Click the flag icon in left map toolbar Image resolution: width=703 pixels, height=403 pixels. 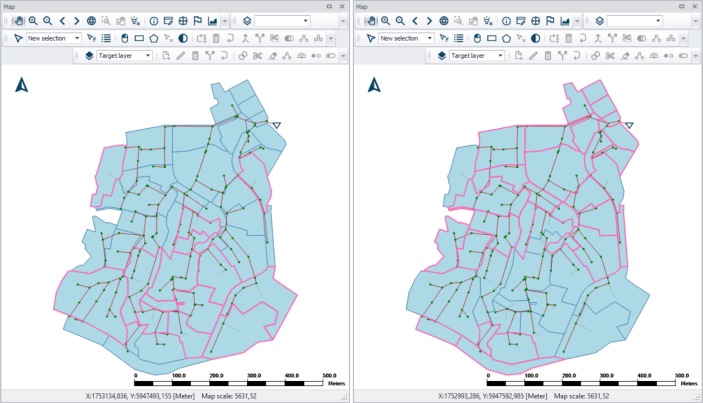[x=197, y=21]
